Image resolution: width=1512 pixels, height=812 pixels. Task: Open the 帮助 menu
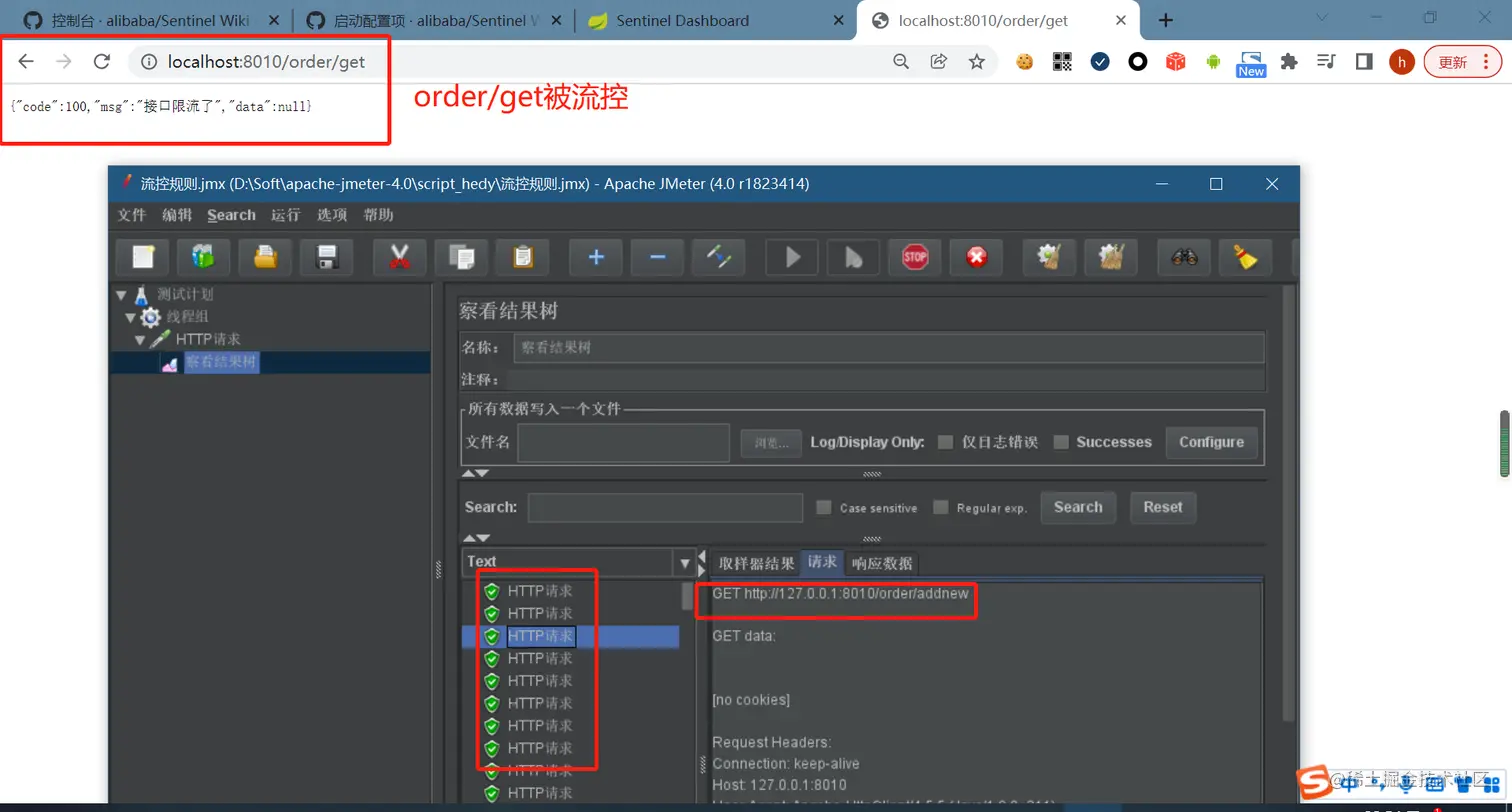378,215
